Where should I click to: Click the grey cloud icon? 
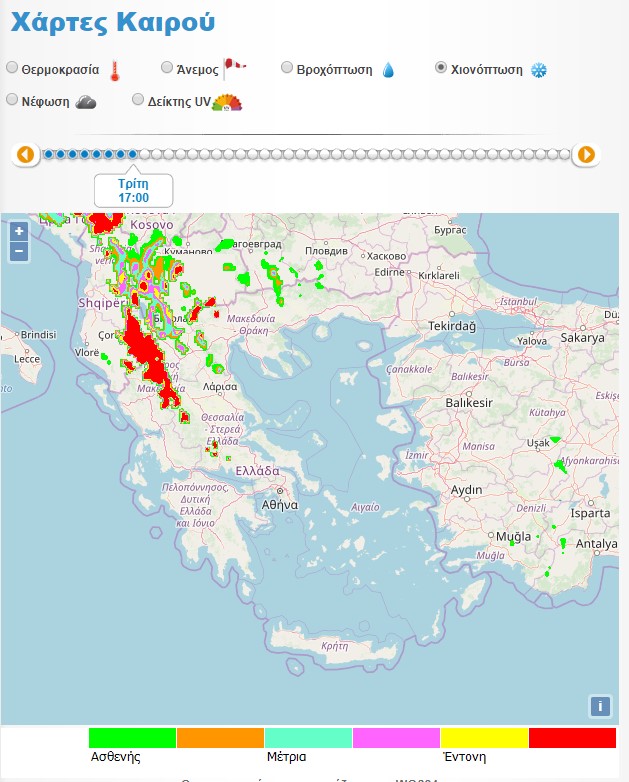(86, 102)
